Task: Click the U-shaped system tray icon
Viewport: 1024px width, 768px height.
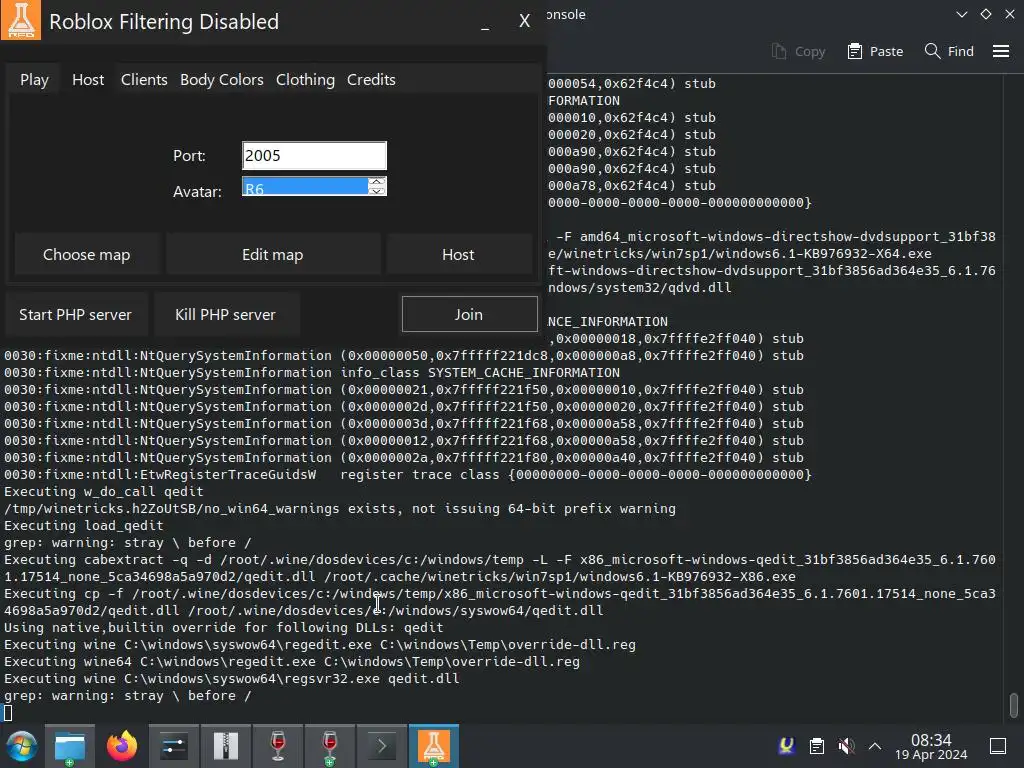Action: click(787, 746)
